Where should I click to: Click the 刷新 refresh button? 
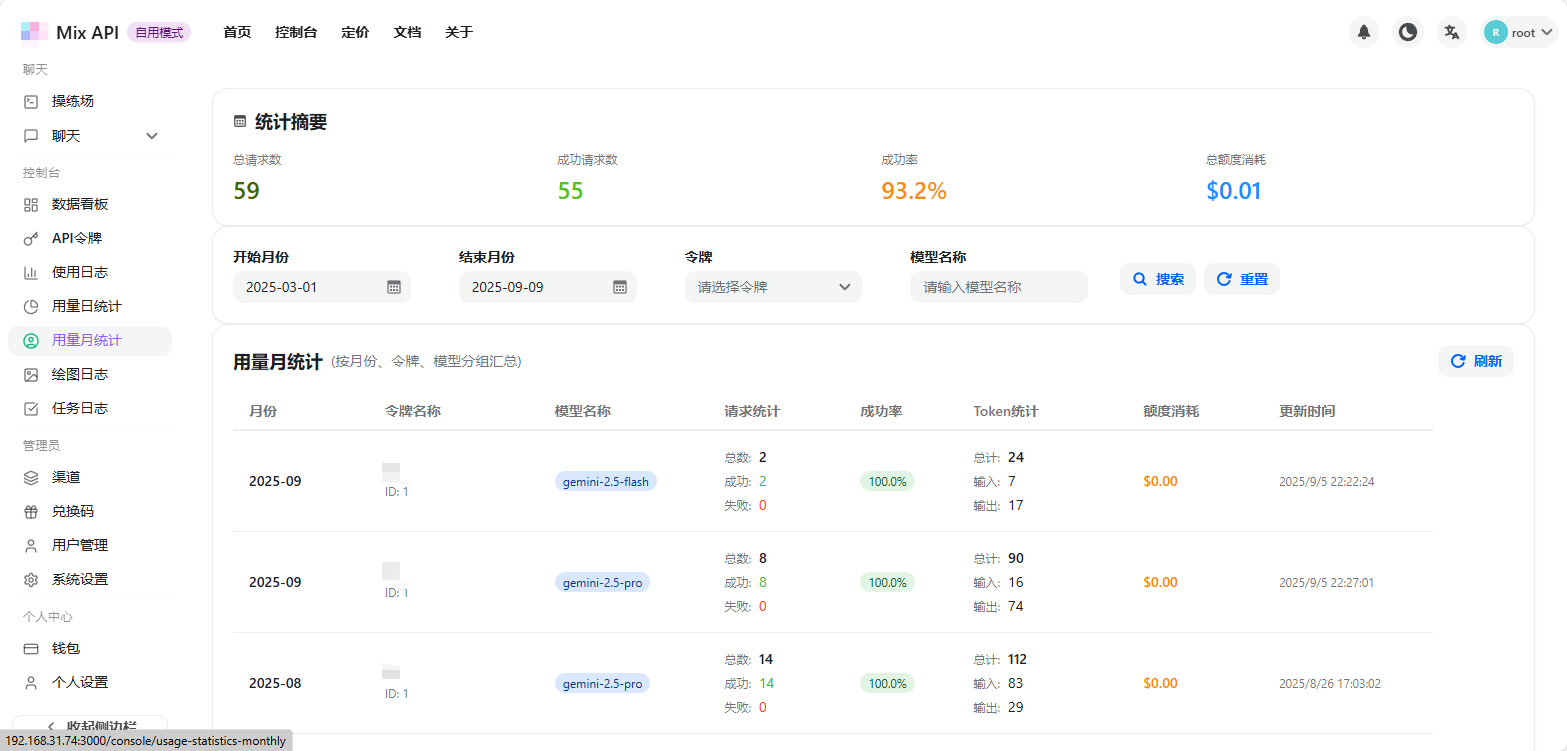[x=1475, y=361]
